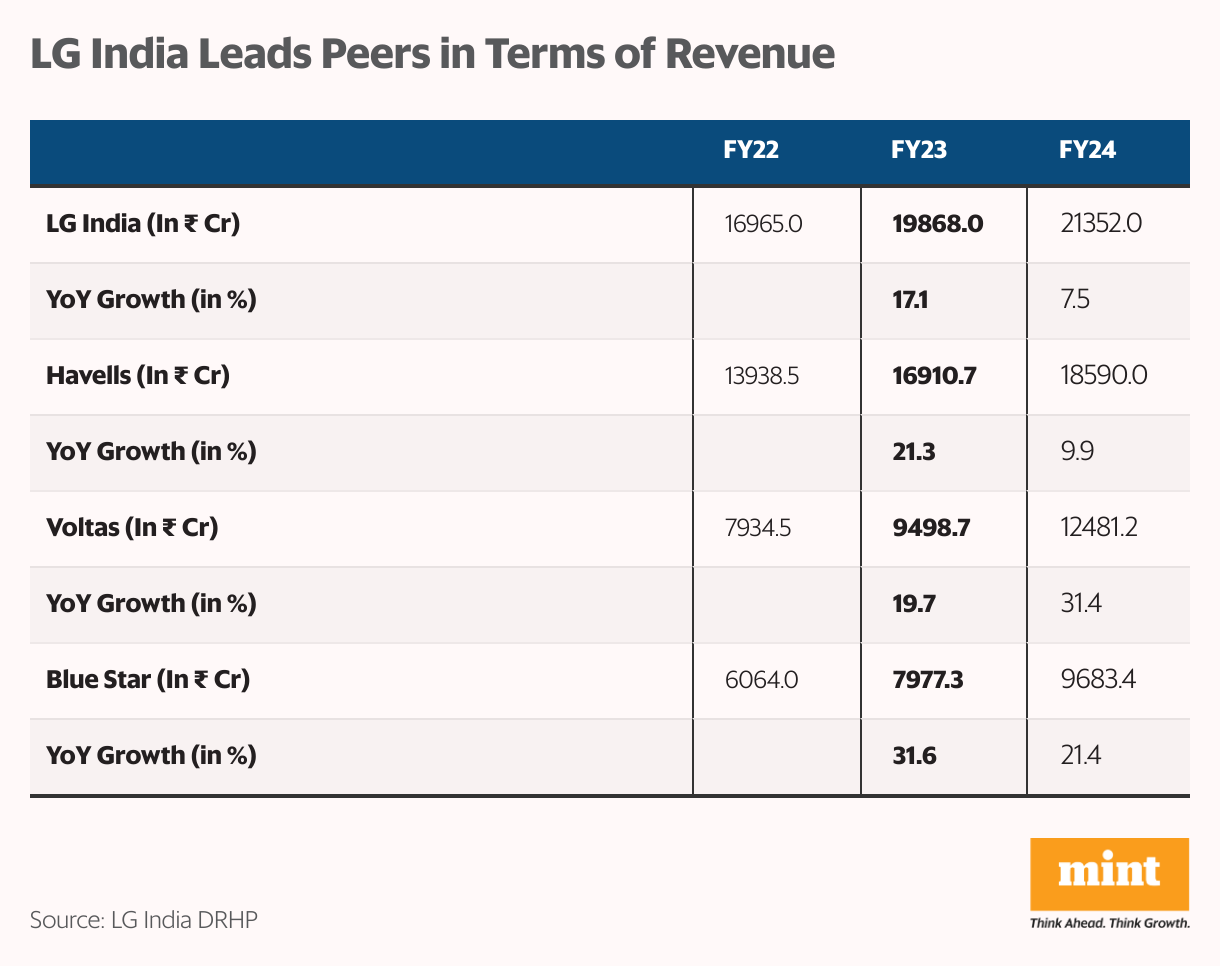Click the FY22 column header
1220x966 pixels.
750,150
